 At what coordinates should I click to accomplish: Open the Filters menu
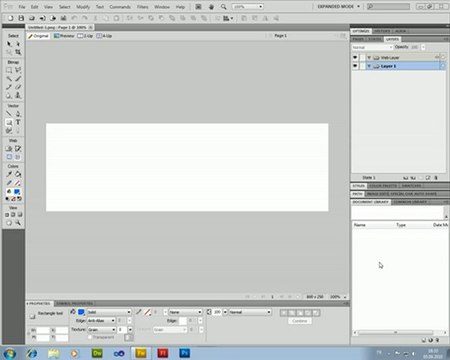[x=142, y=7]
